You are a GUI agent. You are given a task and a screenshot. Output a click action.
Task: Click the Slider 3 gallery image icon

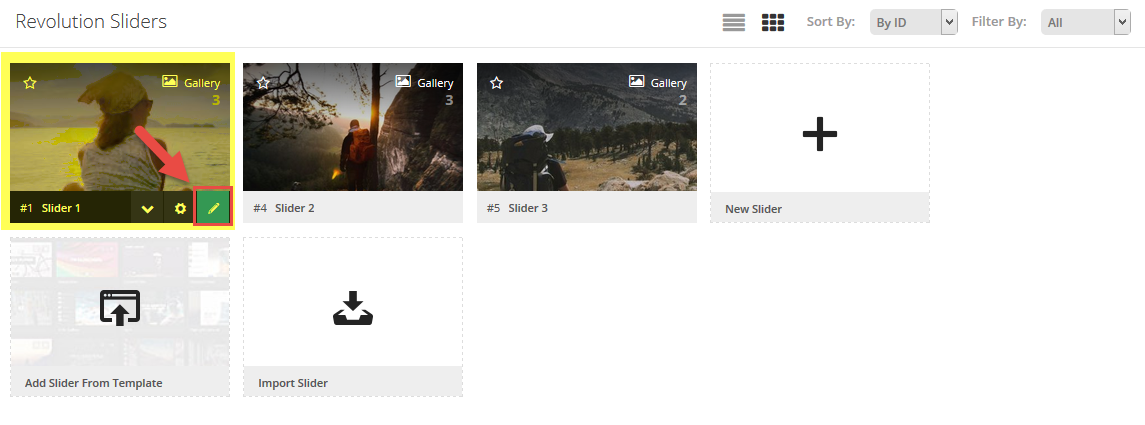(637, 82)
